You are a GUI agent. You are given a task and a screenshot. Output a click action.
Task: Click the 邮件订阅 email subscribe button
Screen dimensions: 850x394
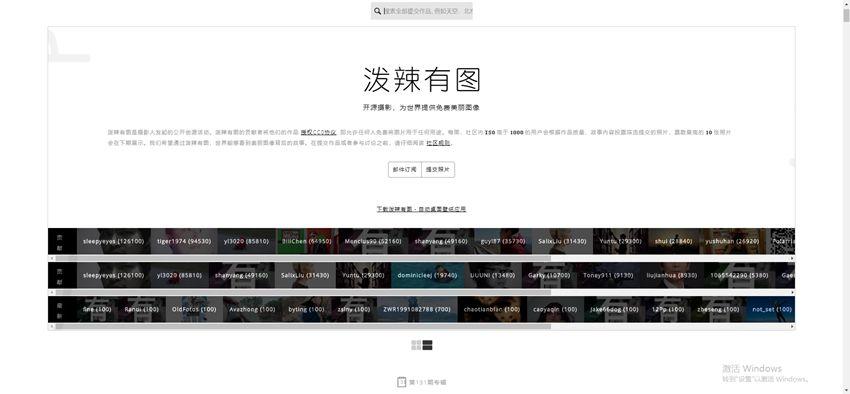[x=404, y=170]
